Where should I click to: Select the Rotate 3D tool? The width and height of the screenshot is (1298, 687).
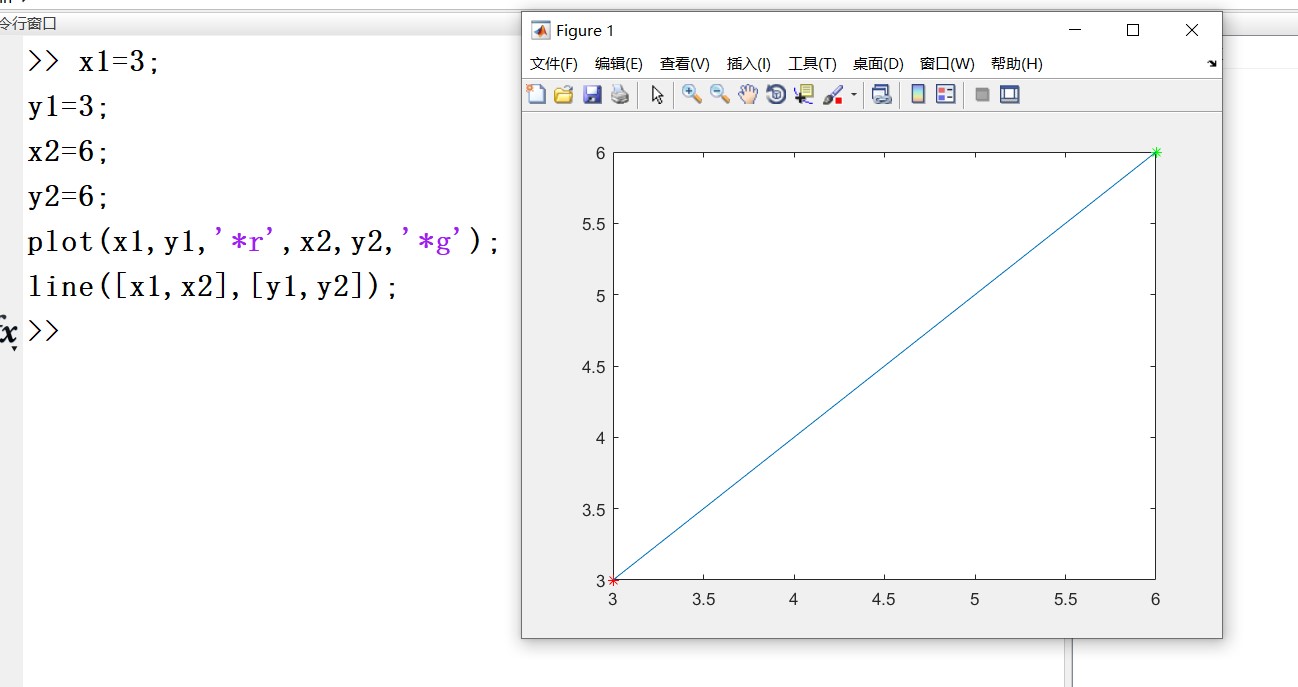(x=776, y=95)
